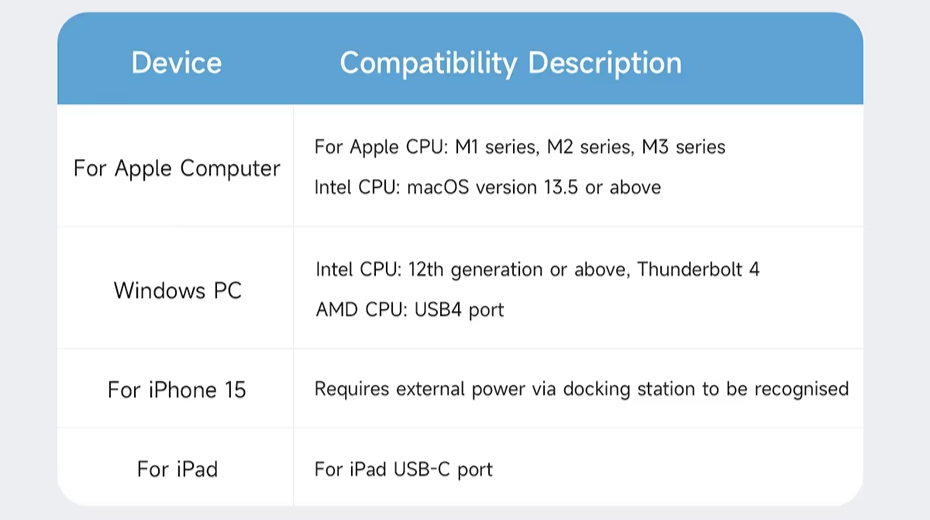Select the For Apple Computer cell

point(177,168)
